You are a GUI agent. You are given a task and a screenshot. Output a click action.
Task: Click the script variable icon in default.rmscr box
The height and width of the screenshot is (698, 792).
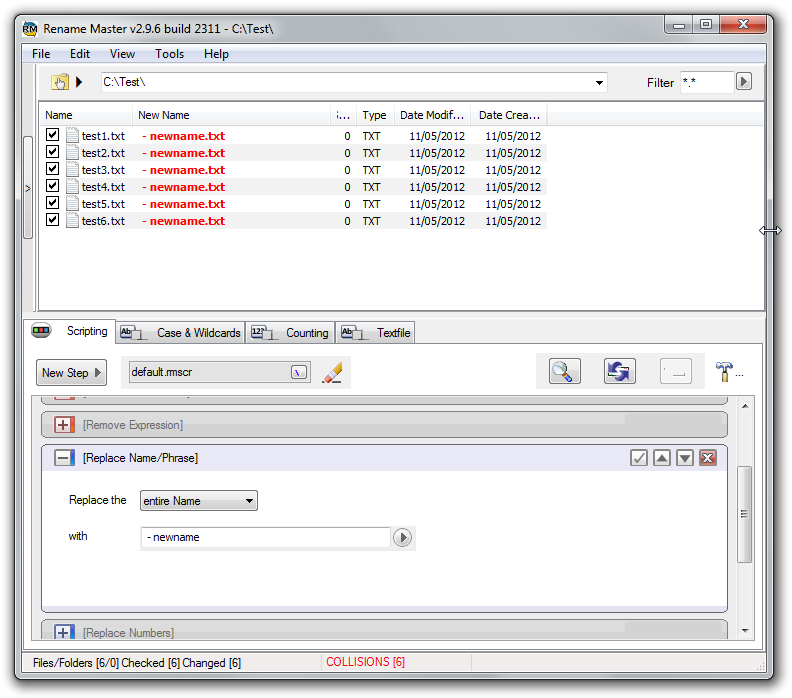tap(299, 373)
